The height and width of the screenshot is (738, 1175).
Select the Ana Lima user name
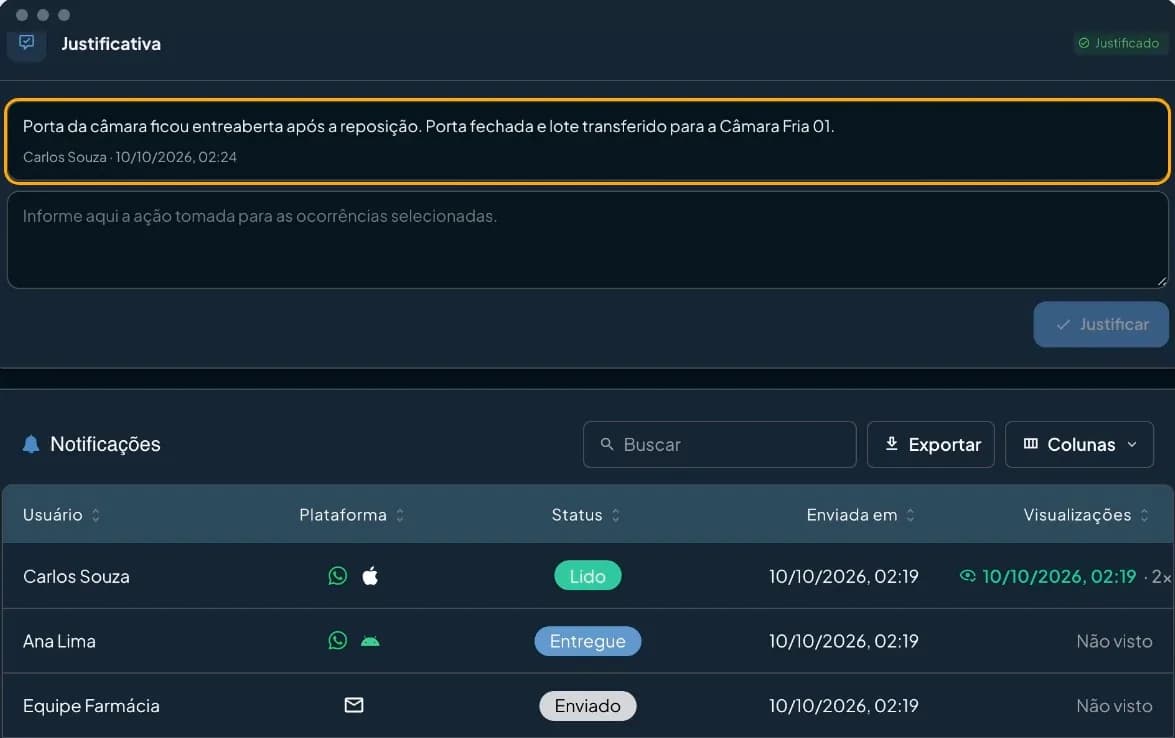click(59, 641)
